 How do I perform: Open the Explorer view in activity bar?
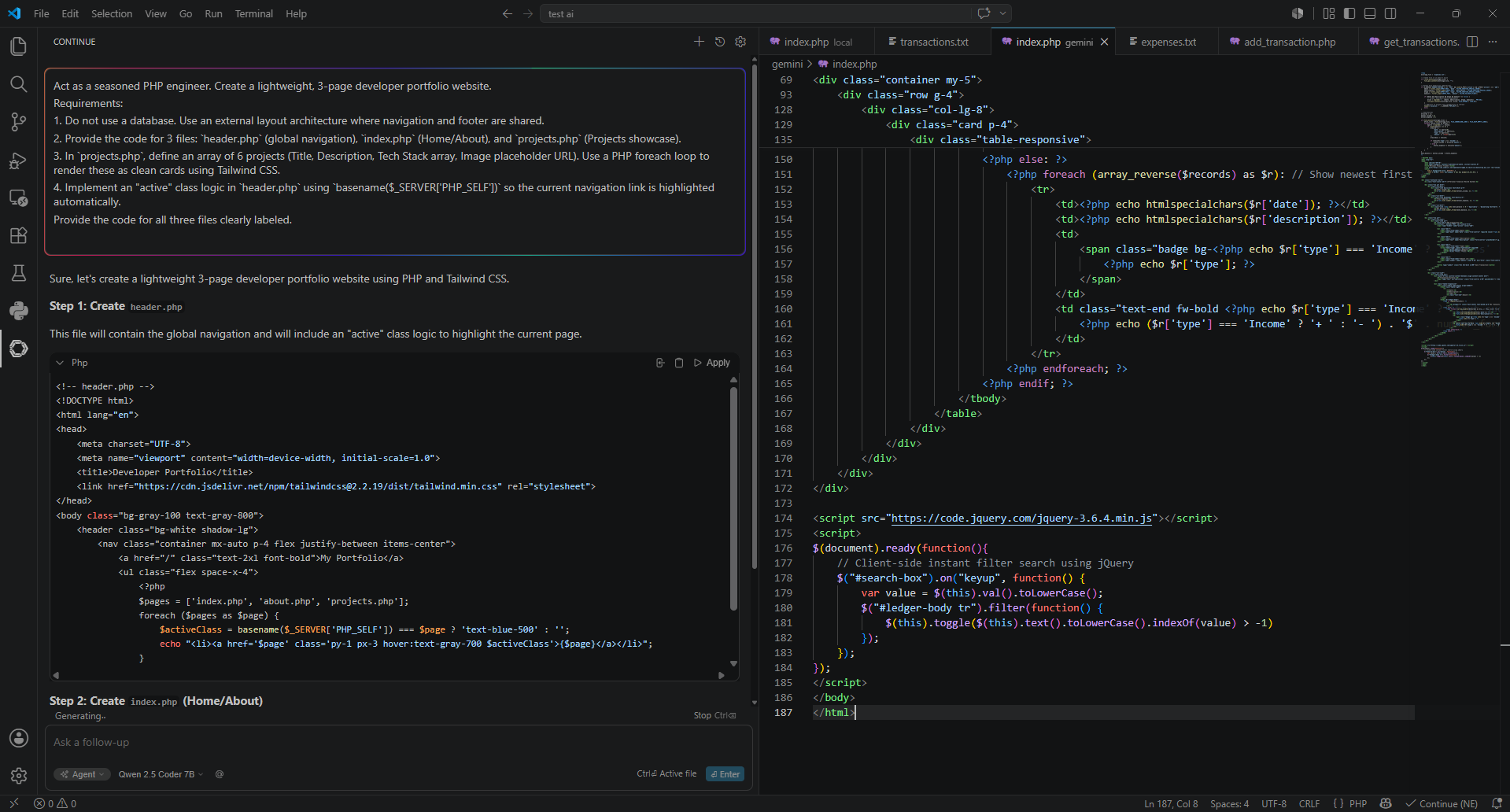click(x=18, y=46)
